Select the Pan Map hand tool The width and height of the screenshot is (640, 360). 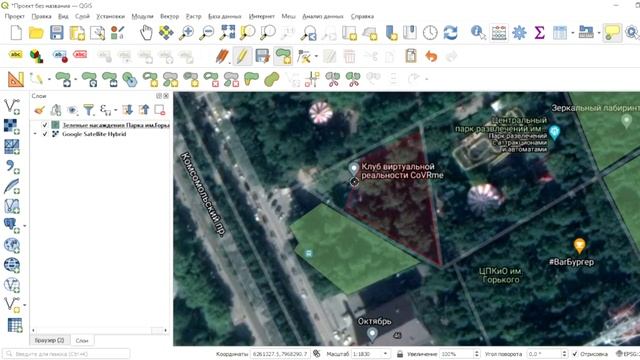pyautogui.click(x=146, y=33)
